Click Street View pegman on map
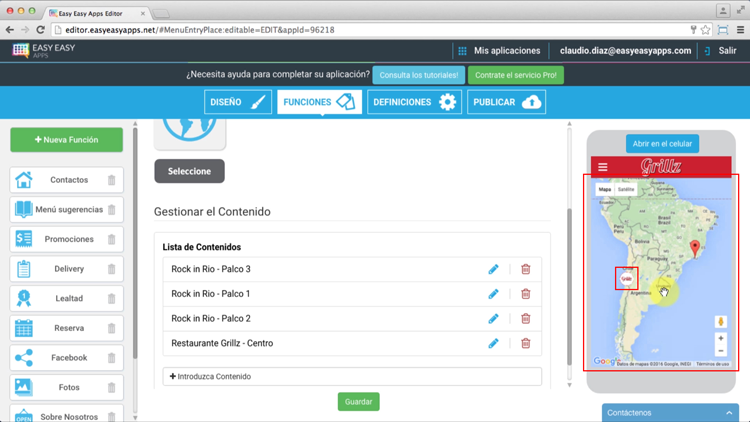750x422 pixels. [720, 322]
